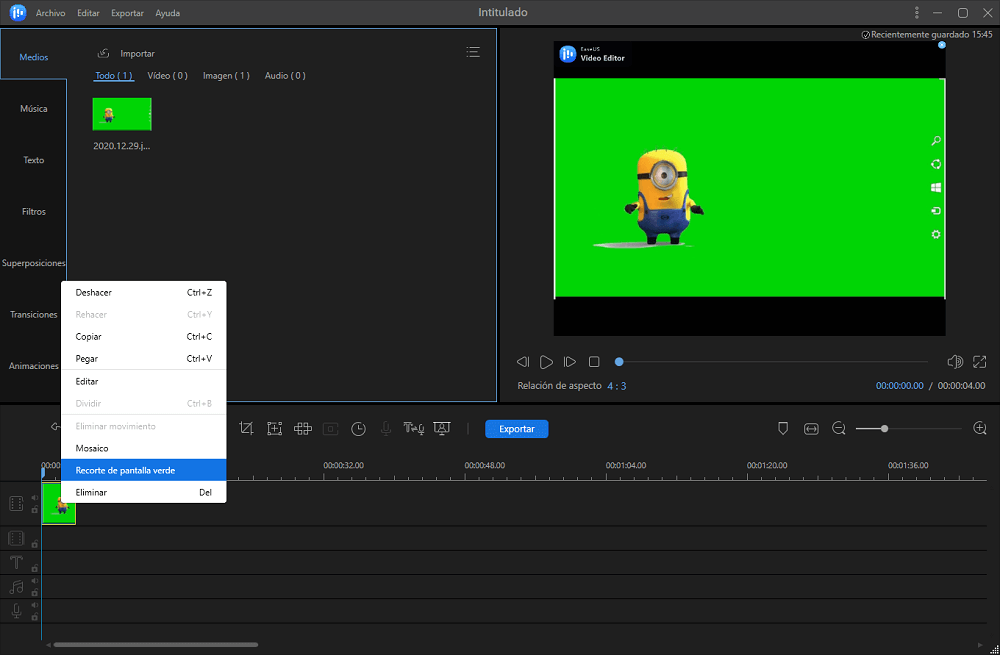Choose Copiar in the context menu
The width and height of the screenshot is (1000, 655).
(x=143, y=337)
